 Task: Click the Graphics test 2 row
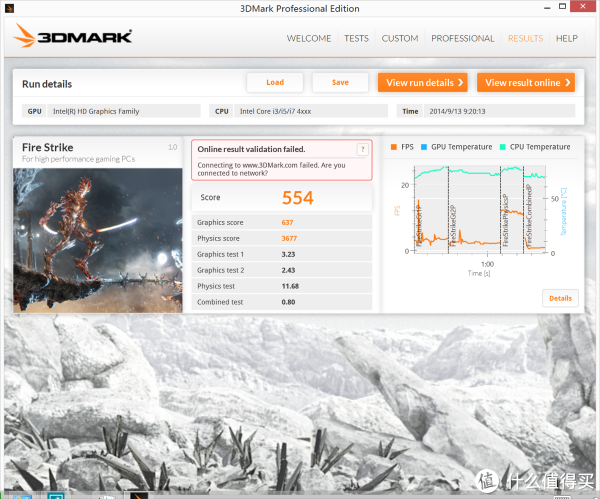[x=282, y=270]
